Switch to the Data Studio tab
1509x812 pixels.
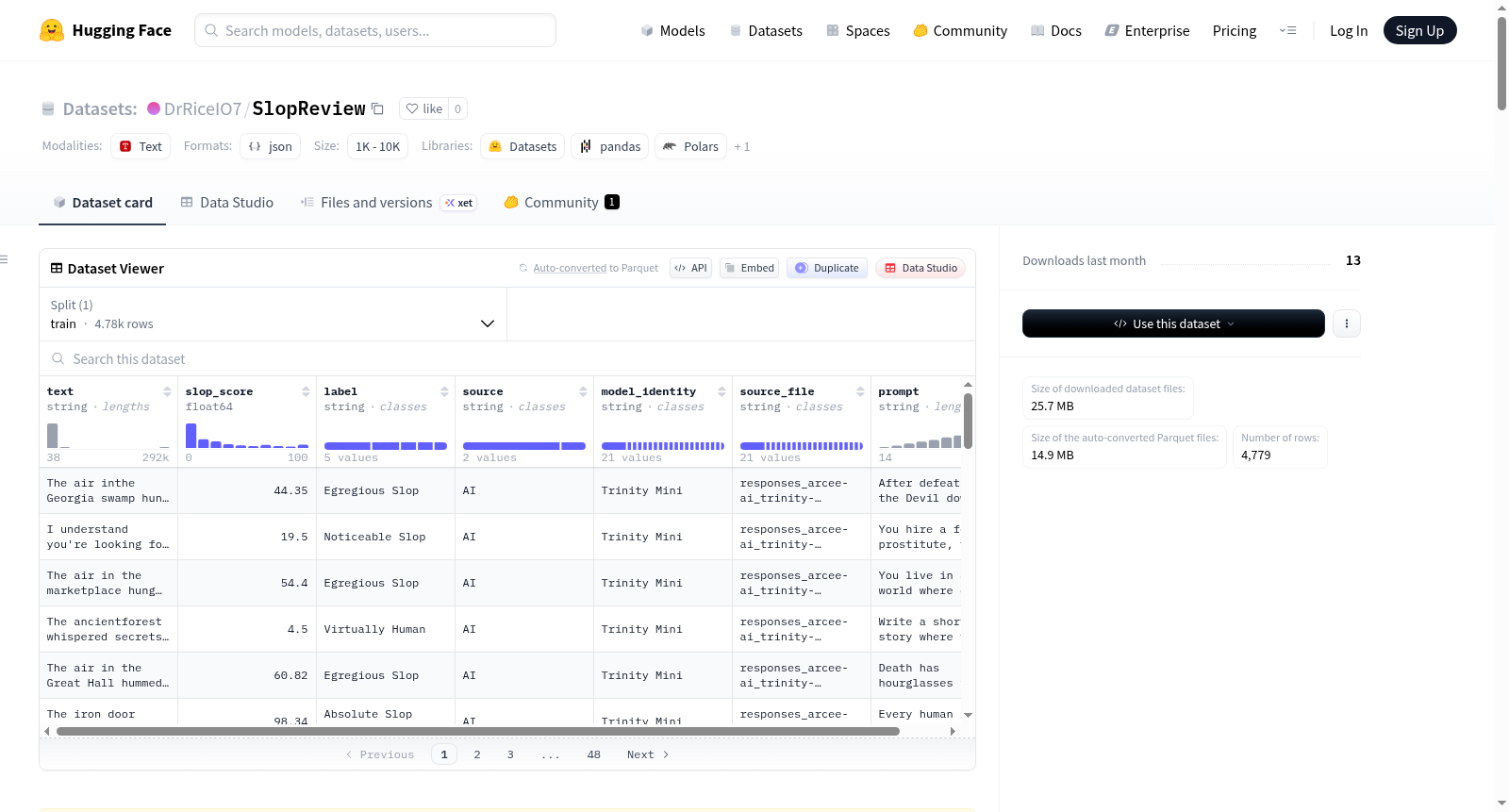point(227,203)
